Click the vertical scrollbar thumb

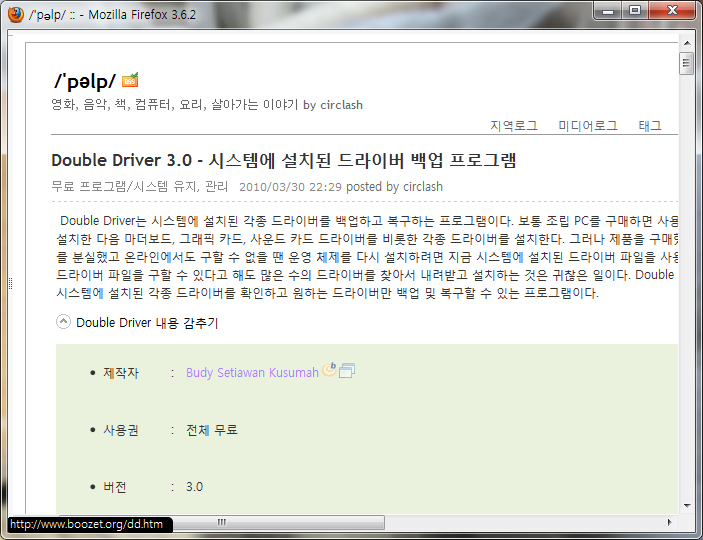tap(686, 63)
